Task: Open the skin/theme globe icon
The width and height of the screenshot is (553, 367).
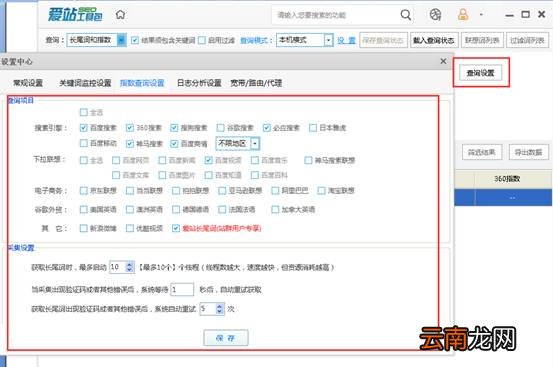Action: pos(435,15)
